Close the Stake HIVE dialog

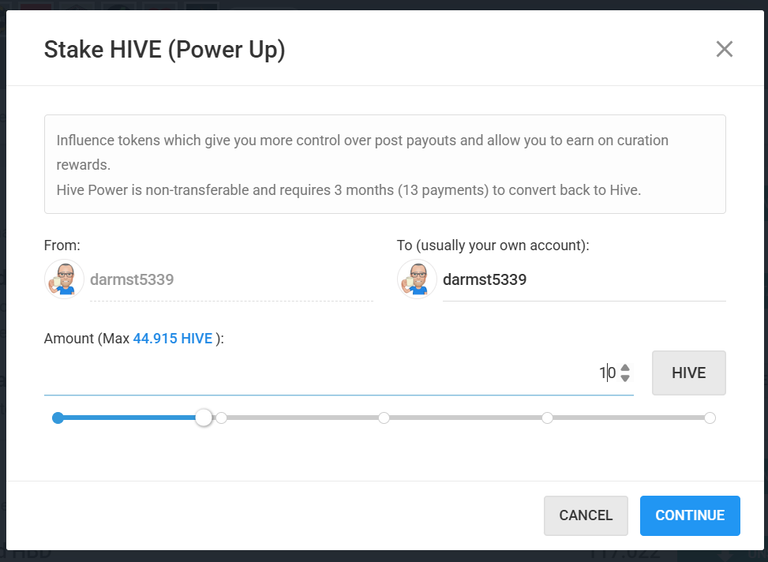click(x=724, y=49)
